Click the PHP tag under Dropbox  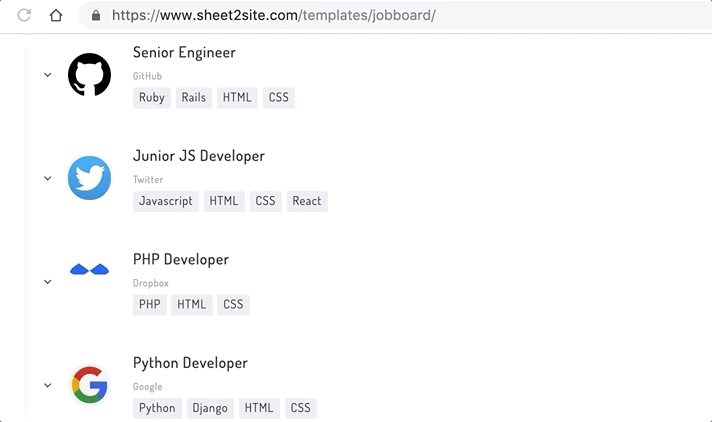point(149,305)
